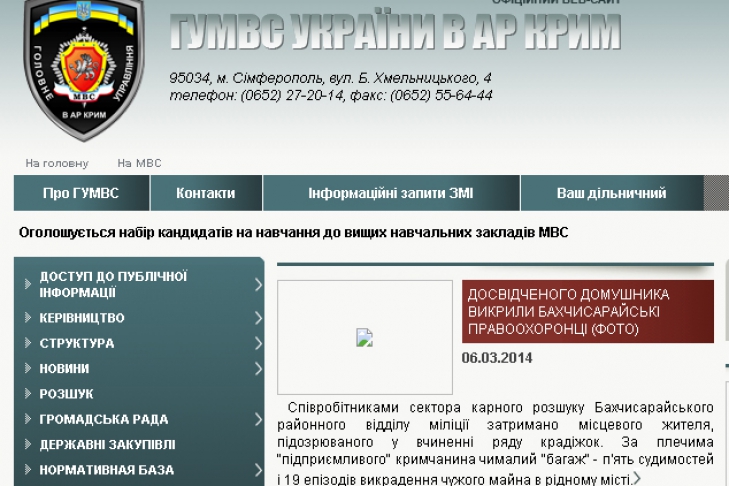Open the broken news image thumbnail
This screenshot has width=729, height=486.
[x=364, y=338]
